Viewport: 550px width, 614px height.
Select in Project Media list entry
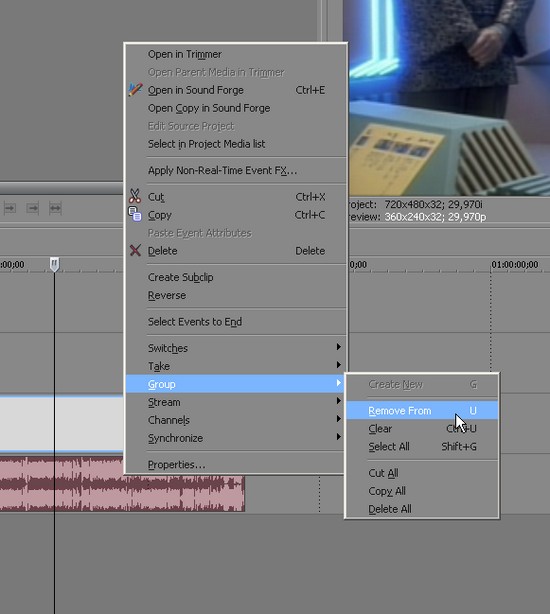click(x=236, y=144)
